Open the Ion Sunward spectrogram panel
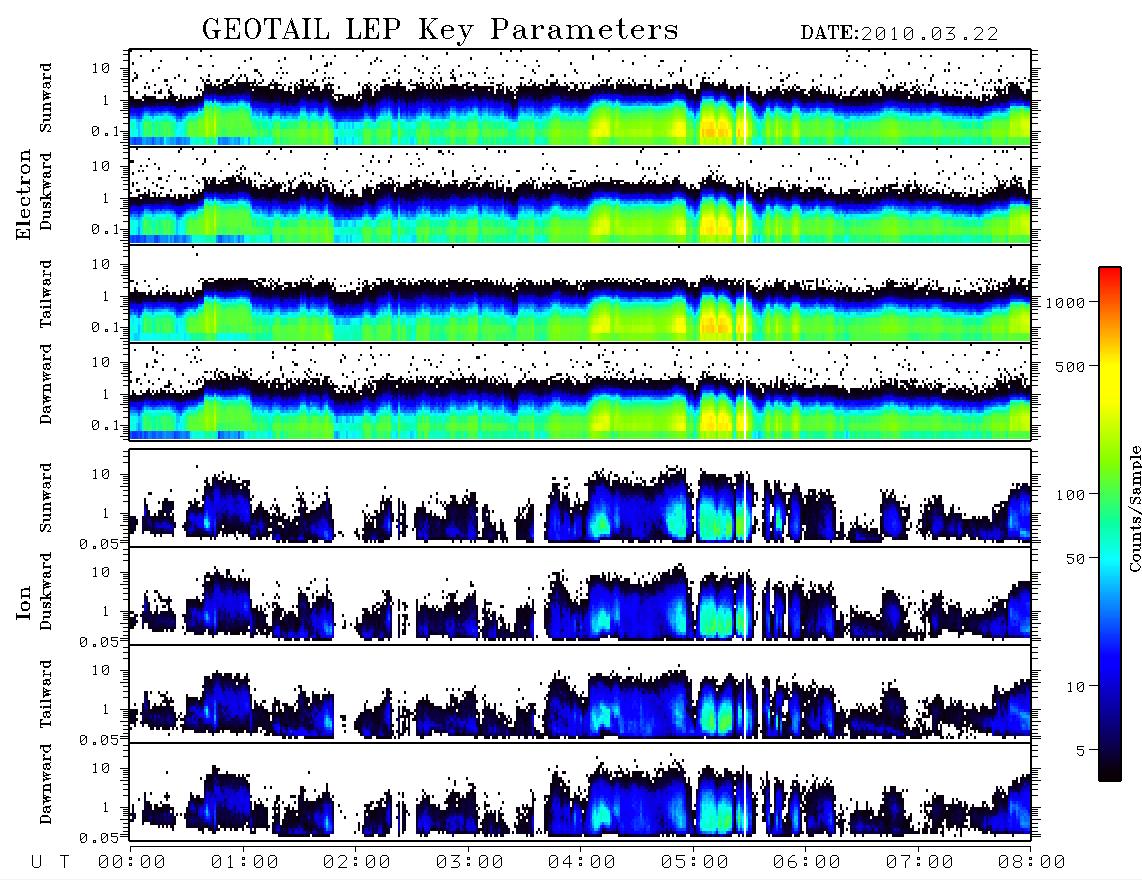The width and height of the screenshot is (1142, 880). tap(580, 497)
